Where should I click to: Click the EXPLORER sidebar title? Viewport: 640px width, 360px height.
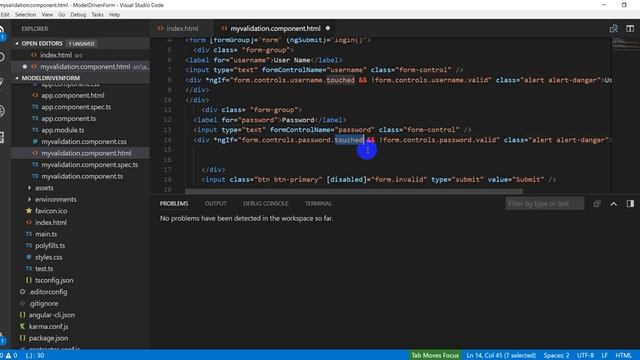point(35,29)
